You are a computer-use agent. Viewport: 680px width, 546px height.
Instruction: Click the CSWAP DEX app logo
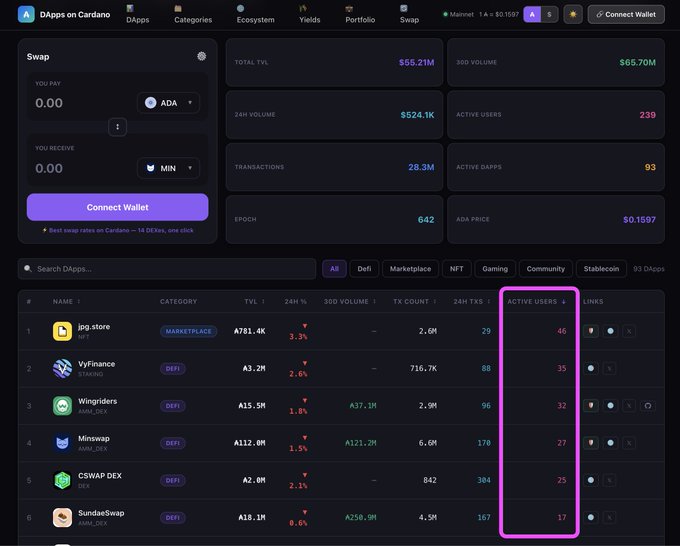(x=62, y=481)
